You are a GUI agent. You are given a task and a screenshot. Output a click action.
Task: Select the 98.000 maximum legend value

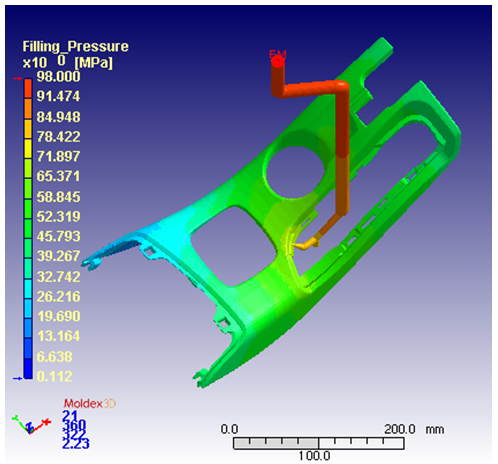58,76
